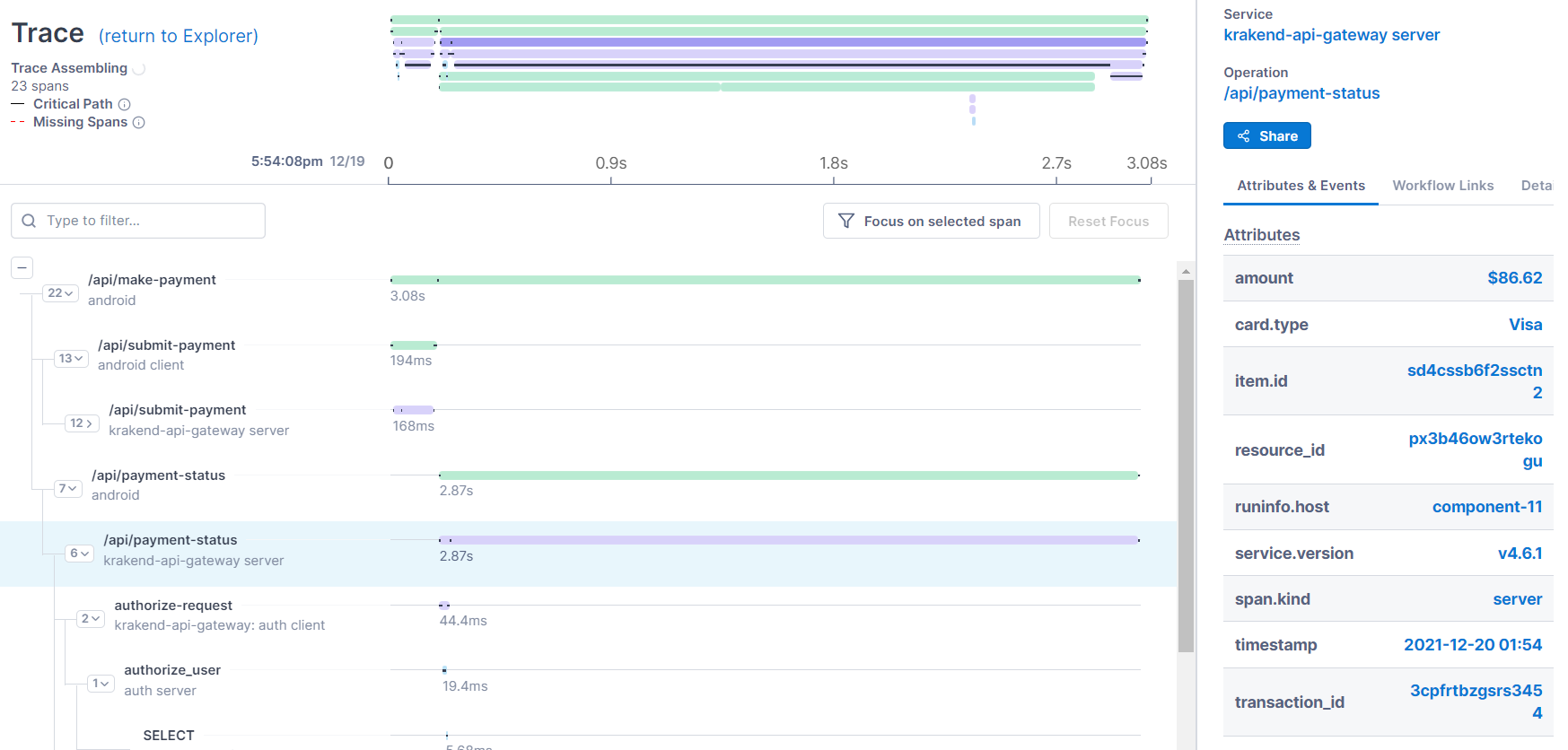Collapse the 1-child authorize_user span
The image size is (1568, 750).
pos(101,684)
